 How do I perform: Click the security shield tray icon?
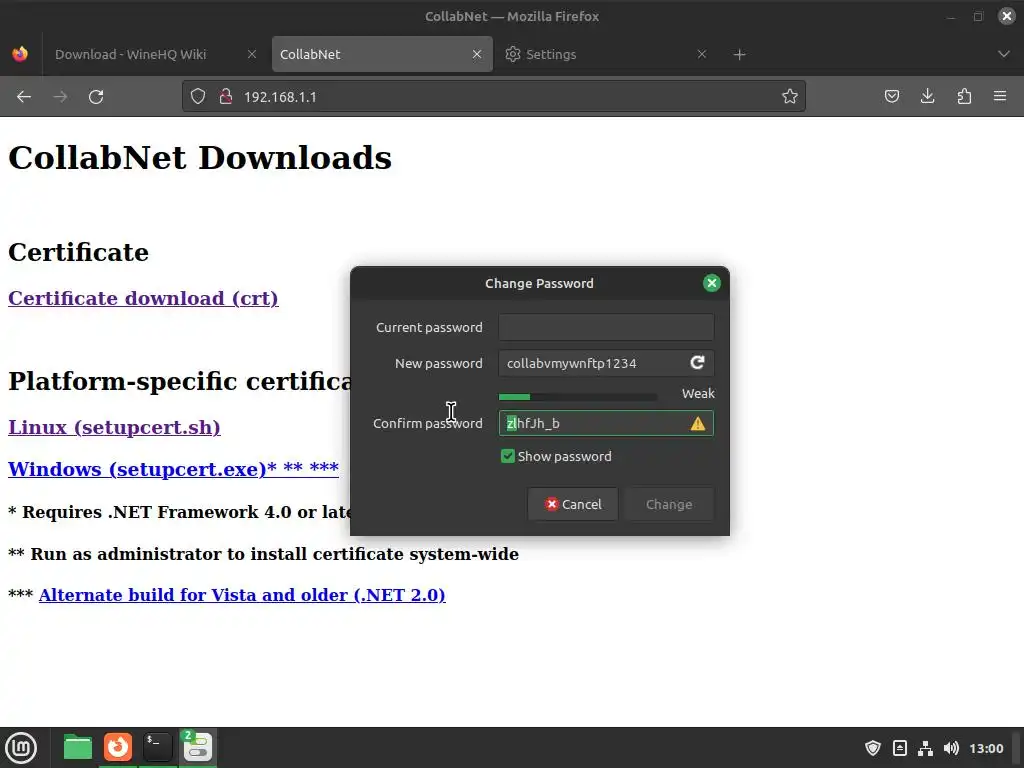(872, 748)
